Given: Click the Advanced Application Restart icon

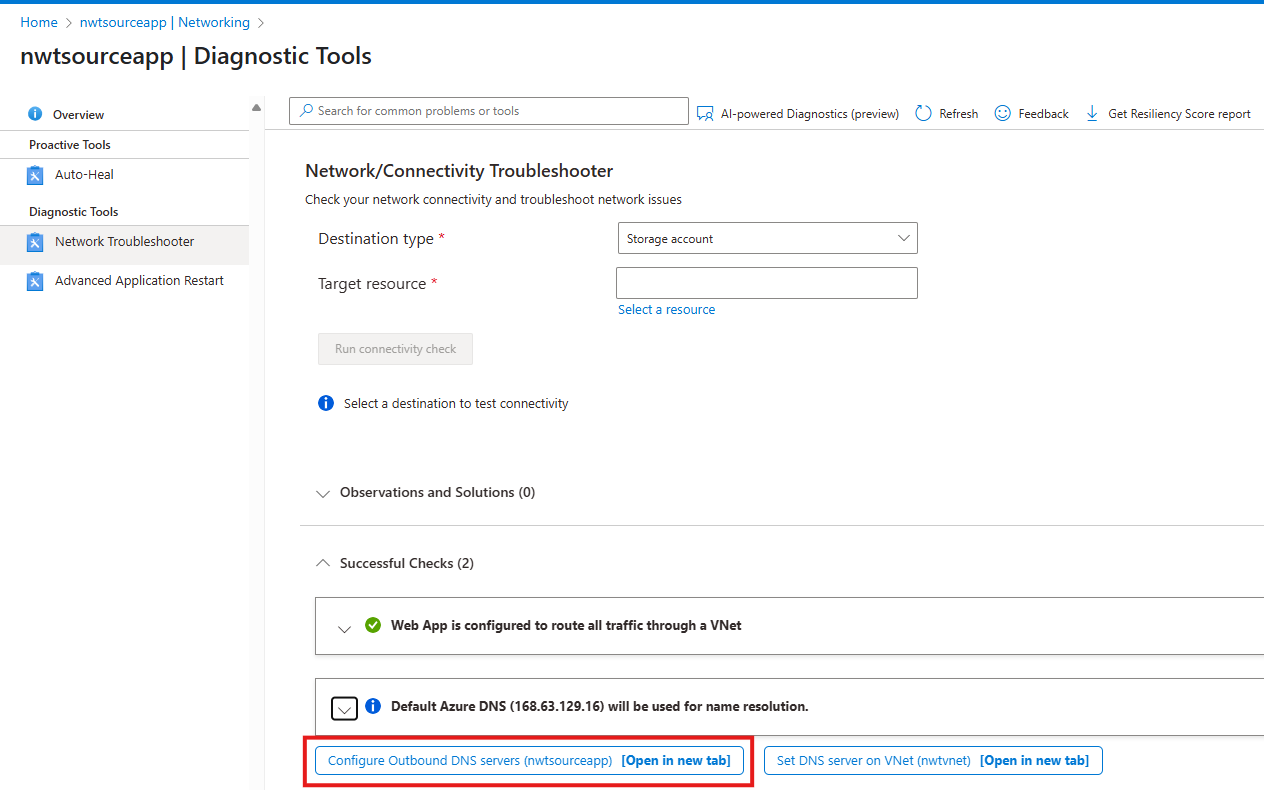Looking at the screenshot, I should tap(35, 281).
